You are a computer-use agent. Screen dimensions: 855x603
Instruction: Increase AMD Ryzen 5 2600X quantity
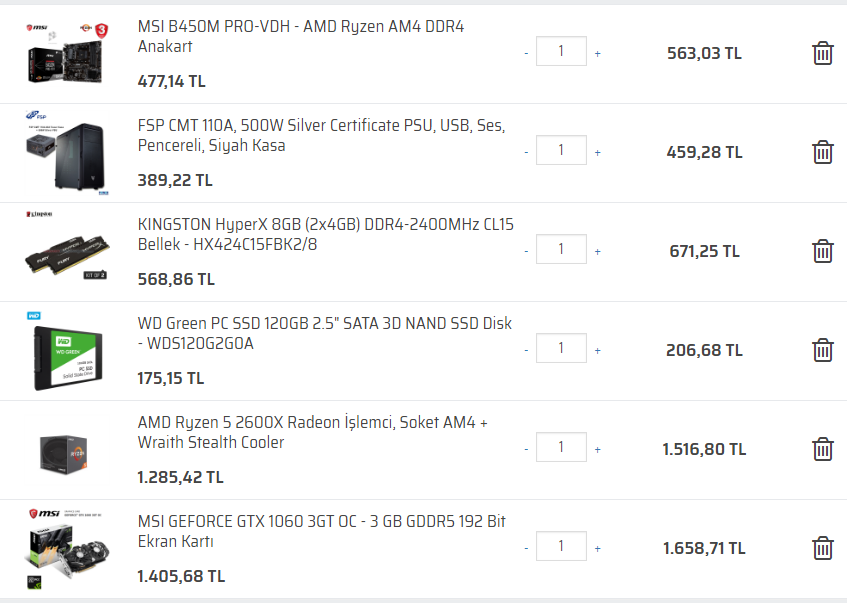(598, 450)
